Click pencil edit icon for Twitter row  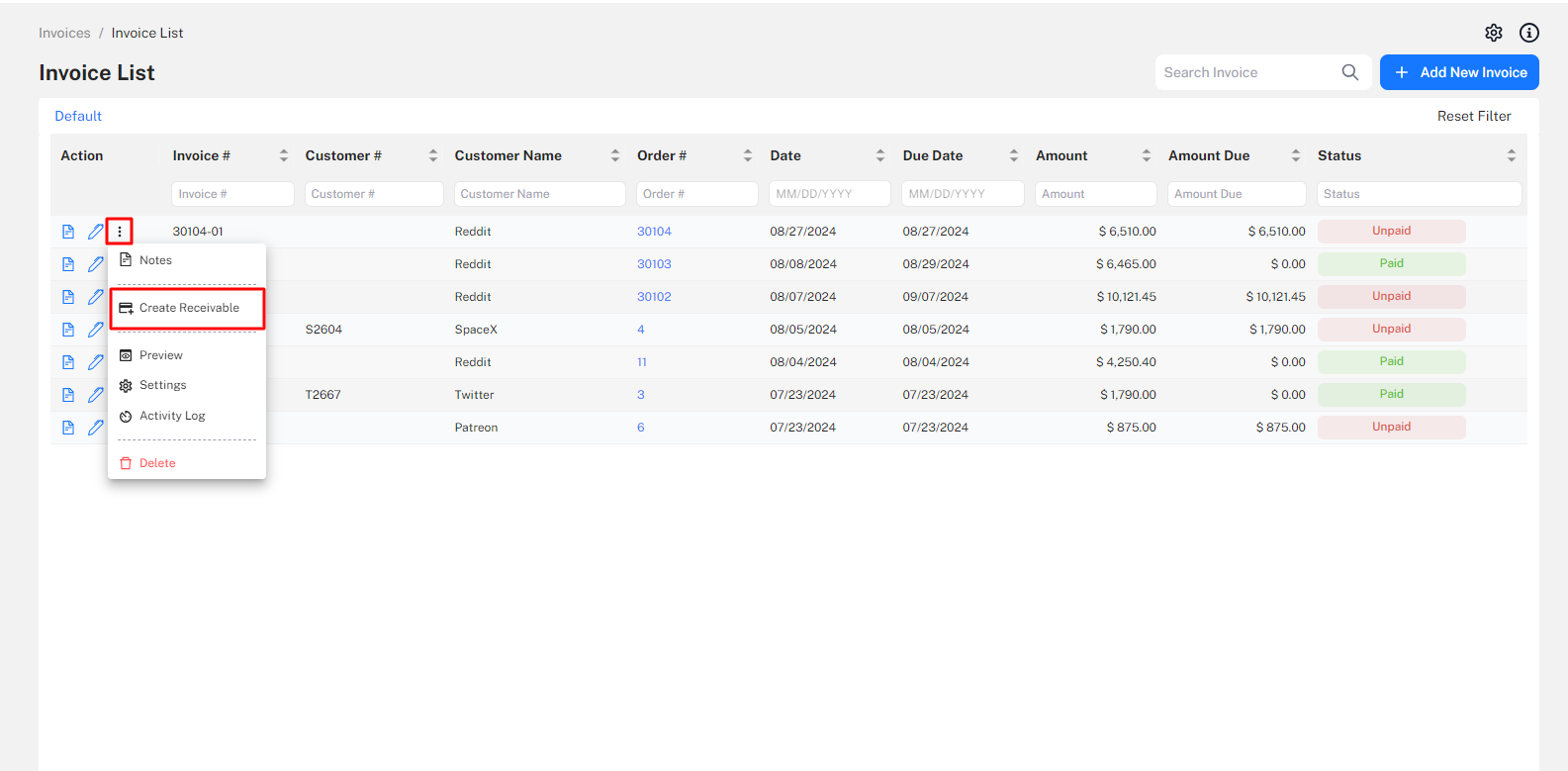[x=95, y=395]
